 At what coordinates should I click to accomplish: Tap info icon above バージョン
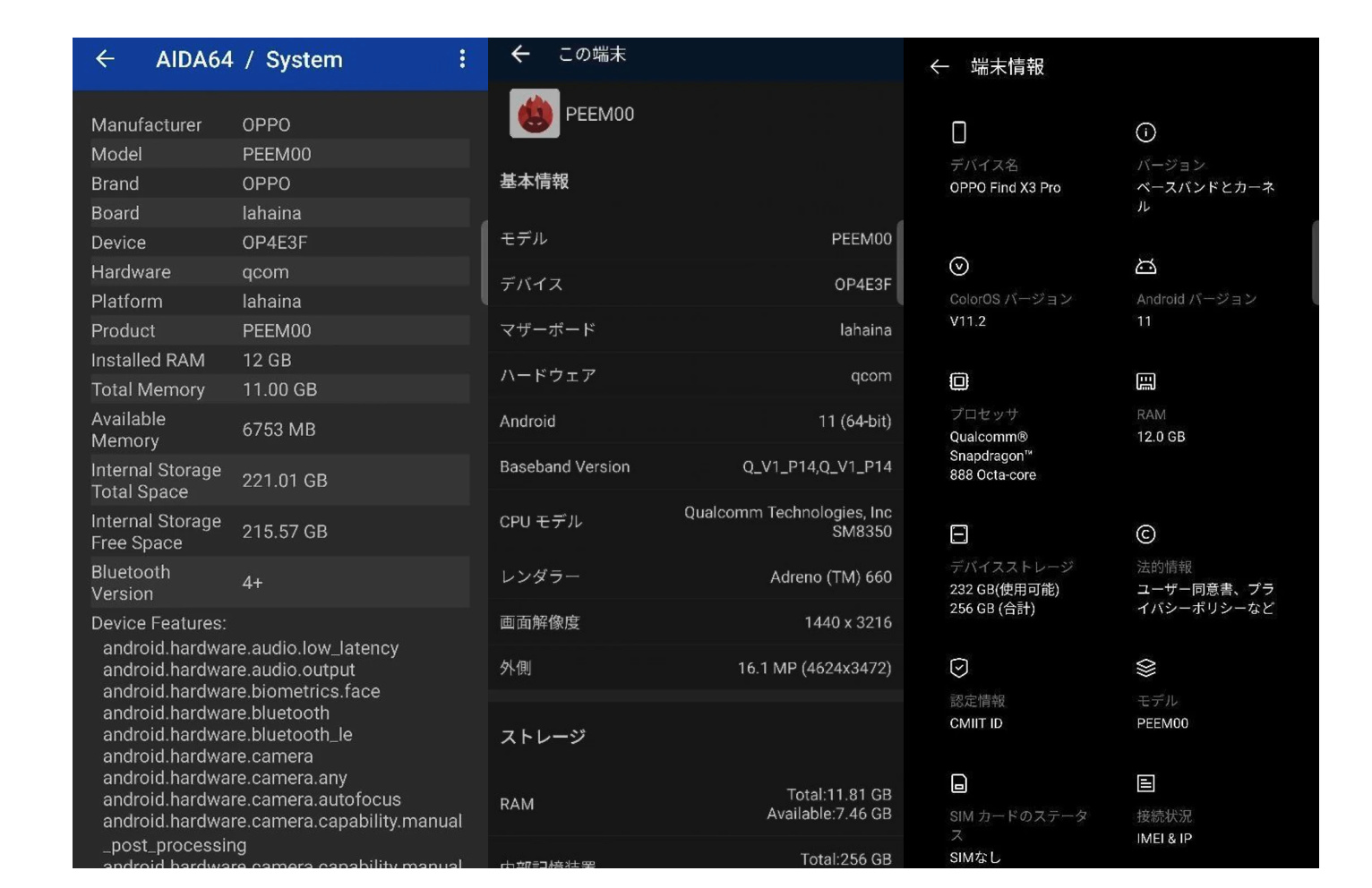click(x=1145, y=132)
